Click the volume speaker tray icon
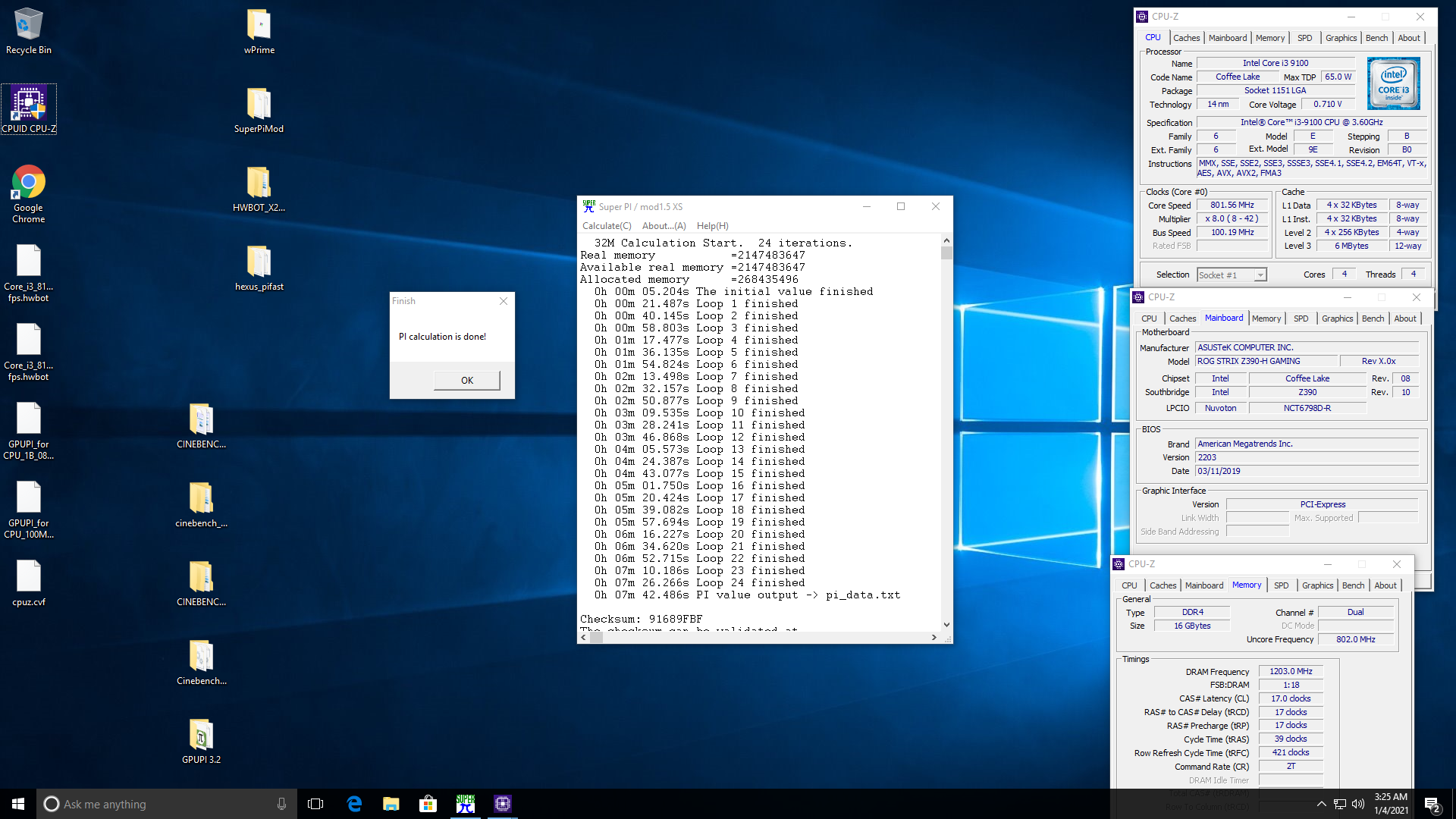The image size is (1456, 819). click(1358, 804)
